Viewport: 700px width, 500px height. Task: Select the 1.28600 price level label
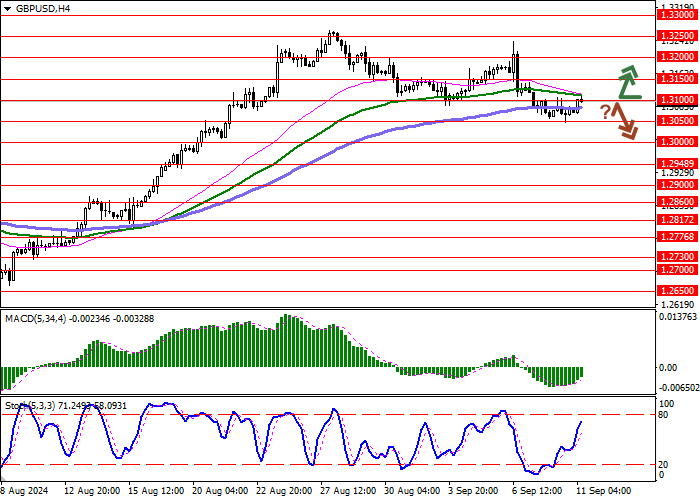(678, 202)
